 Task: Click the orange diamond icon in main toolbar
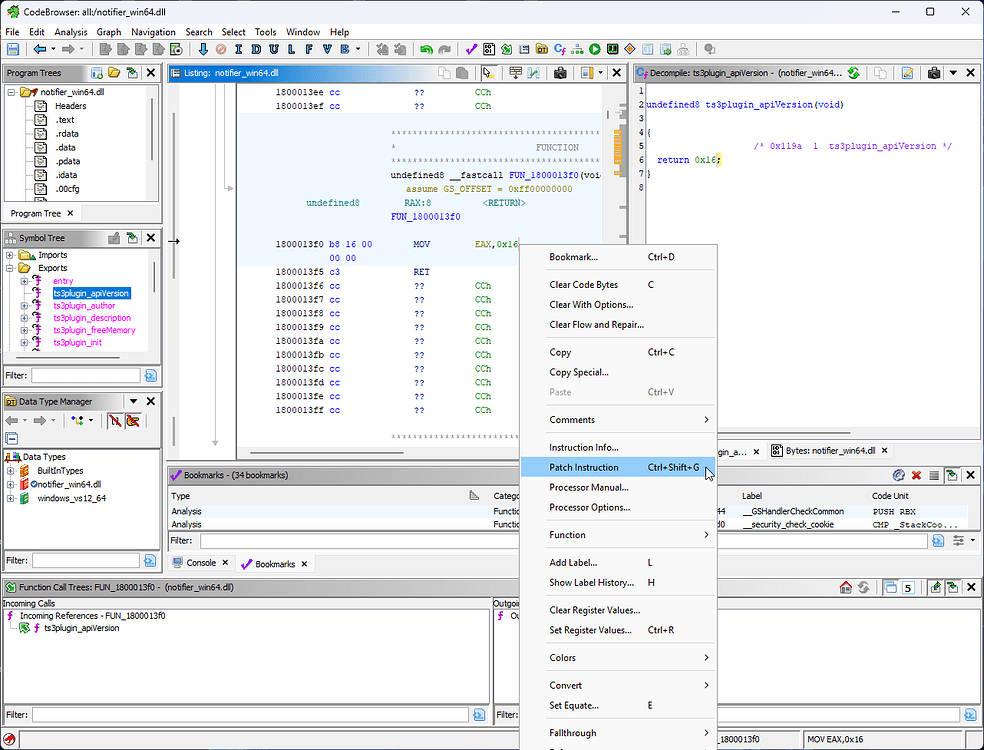click(630, 49)
